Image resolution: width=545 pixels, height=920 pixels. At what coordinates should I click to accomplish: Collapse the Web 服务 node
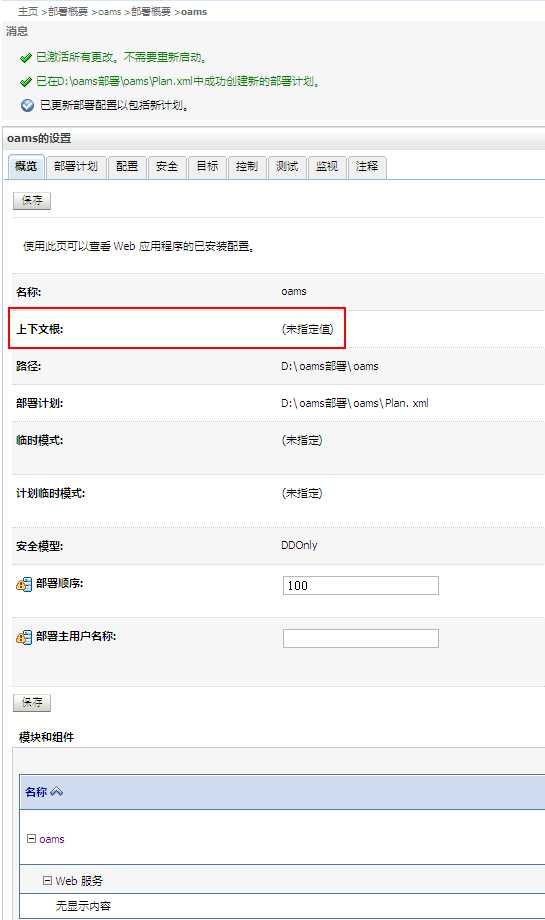(x=47, y=881)
